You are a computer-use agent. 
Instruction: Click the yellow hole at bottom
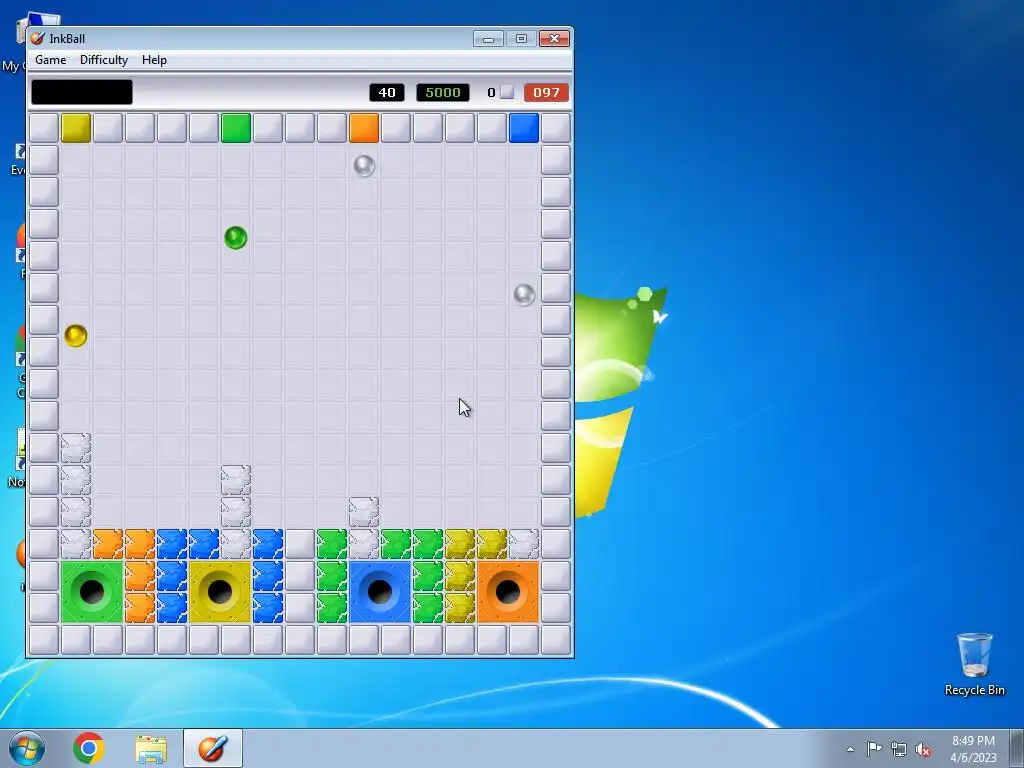pos(220,592)
